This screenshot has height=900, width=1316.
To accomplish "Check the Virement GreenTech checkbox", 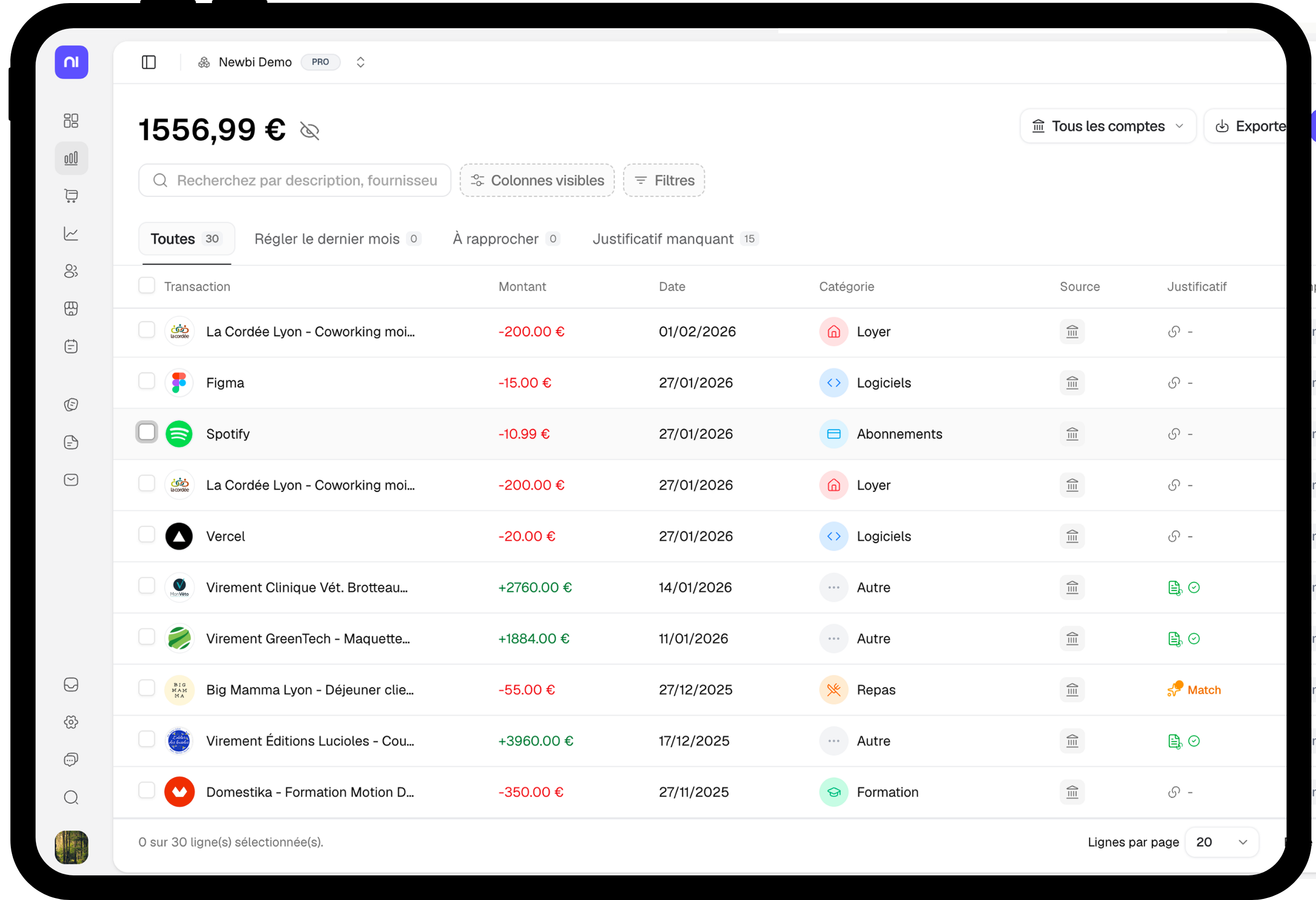I will click(147, 637).
